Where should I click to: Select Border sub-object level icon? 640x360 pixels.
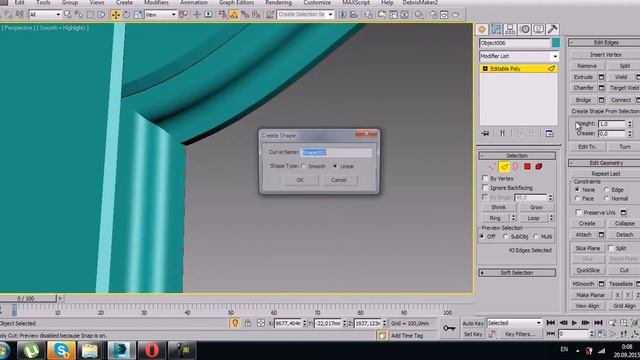tap(515, 167)
